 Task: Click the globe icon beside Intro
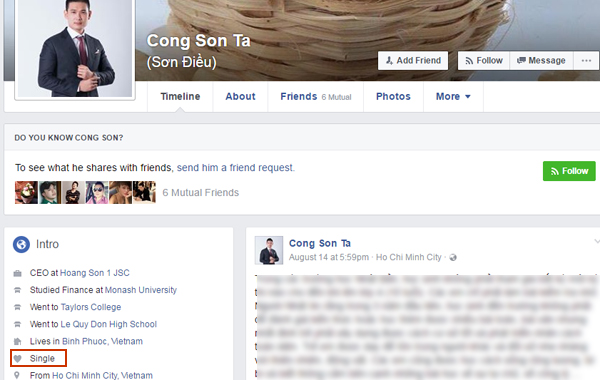tap(21, 244)
